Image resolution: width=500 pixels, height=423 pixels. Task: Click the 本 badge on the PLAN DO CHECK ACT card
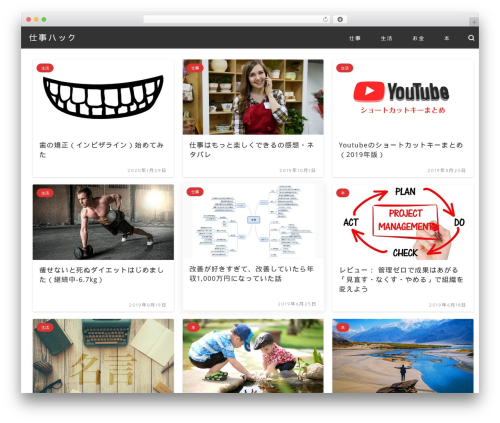click(343, 193)
